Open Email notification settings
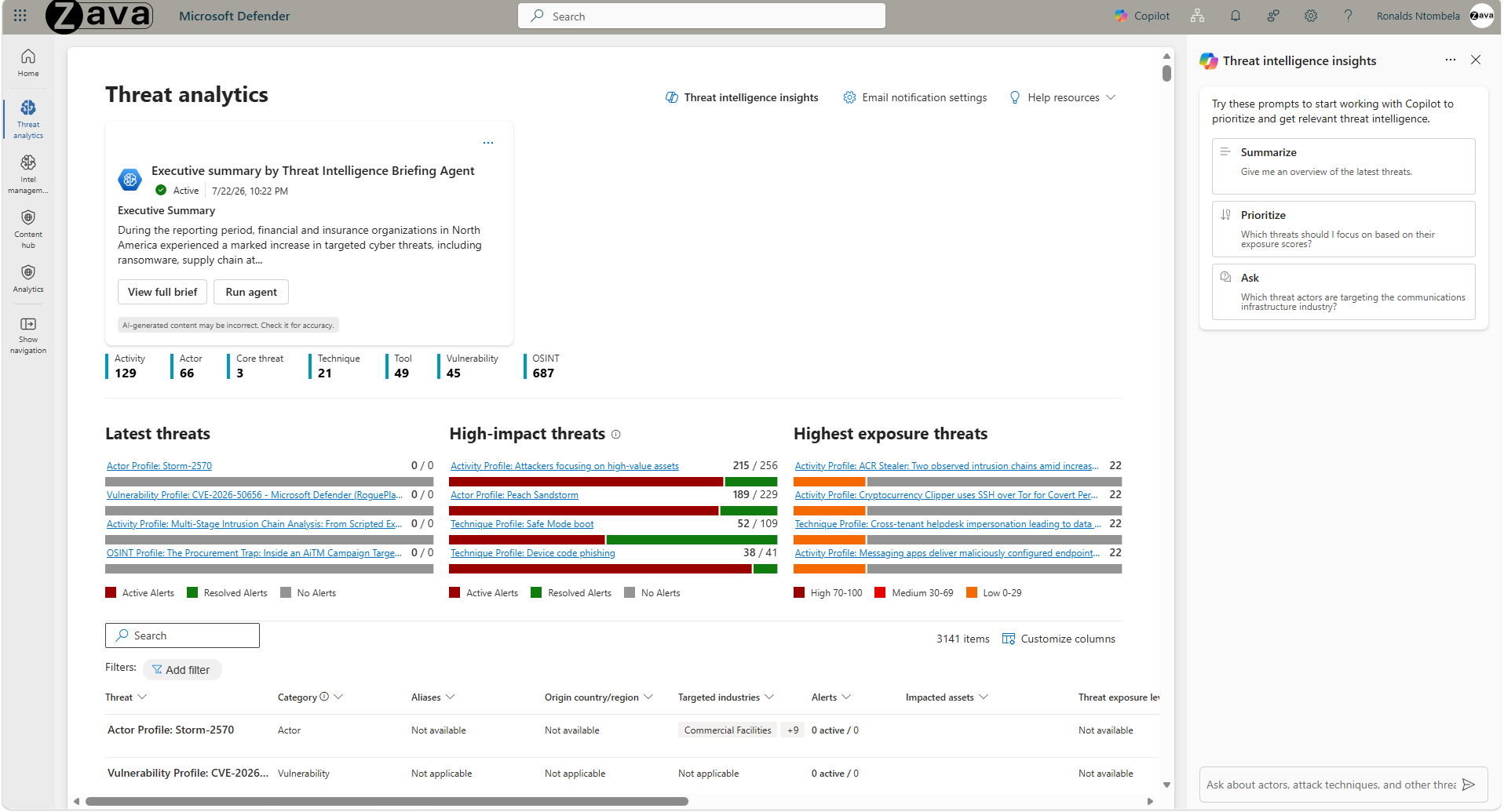1504x812 pixels. [x=915, y=97]
